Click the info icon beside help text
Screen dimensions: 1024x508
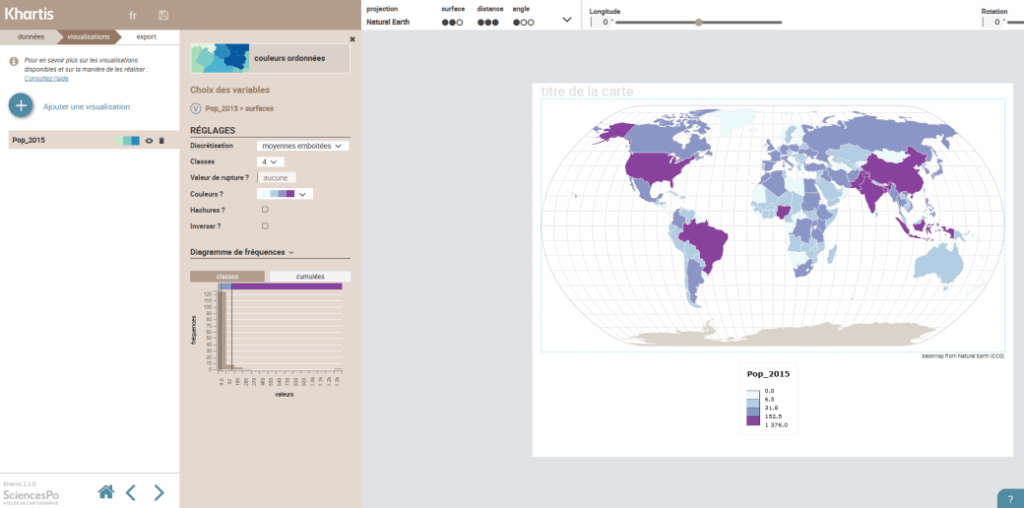[14, 61]
